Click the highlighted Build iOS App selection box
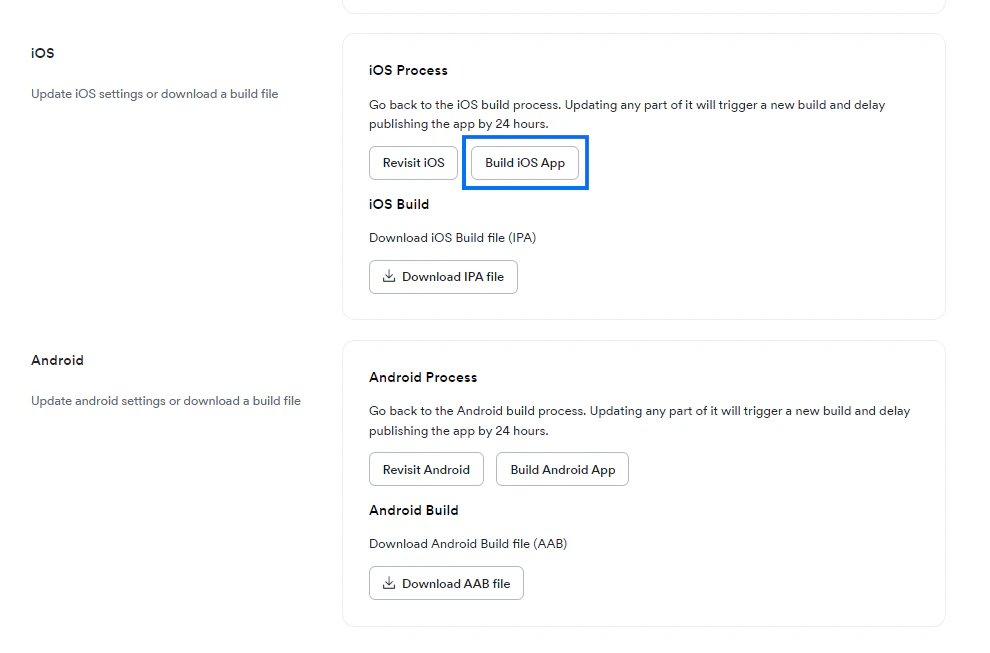This screenshot has width=990, height=653. click(525, 162)
